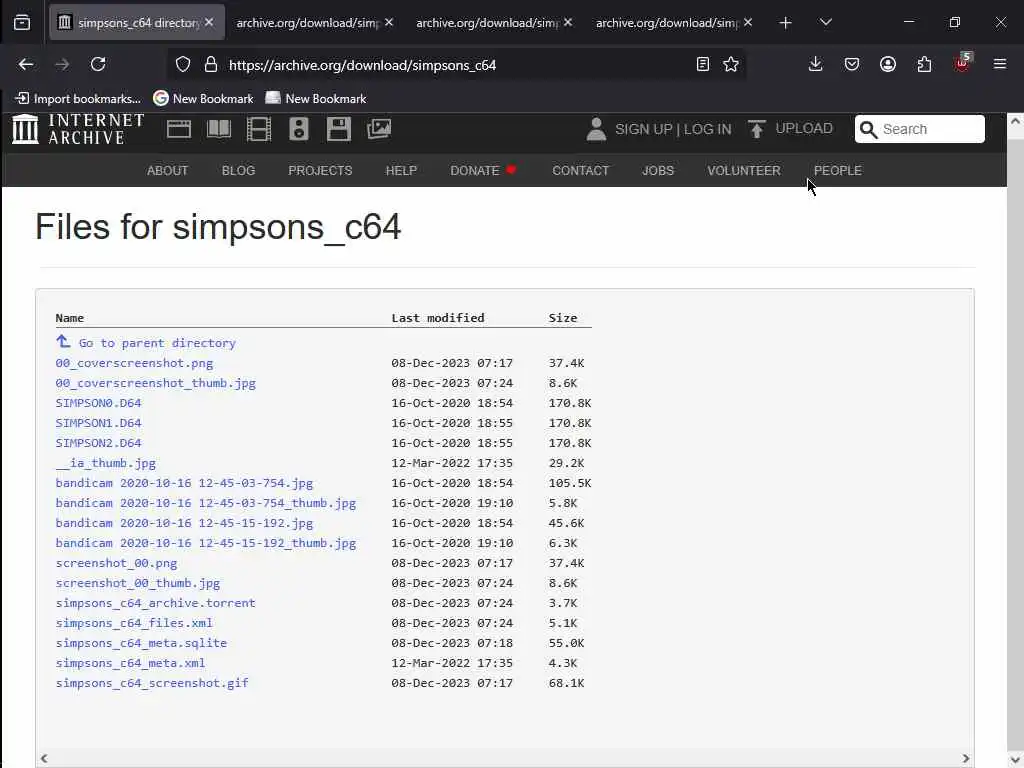Open the second New Bookmark
Viewport: 1024px width, 768px height.
tap(316, 99)
